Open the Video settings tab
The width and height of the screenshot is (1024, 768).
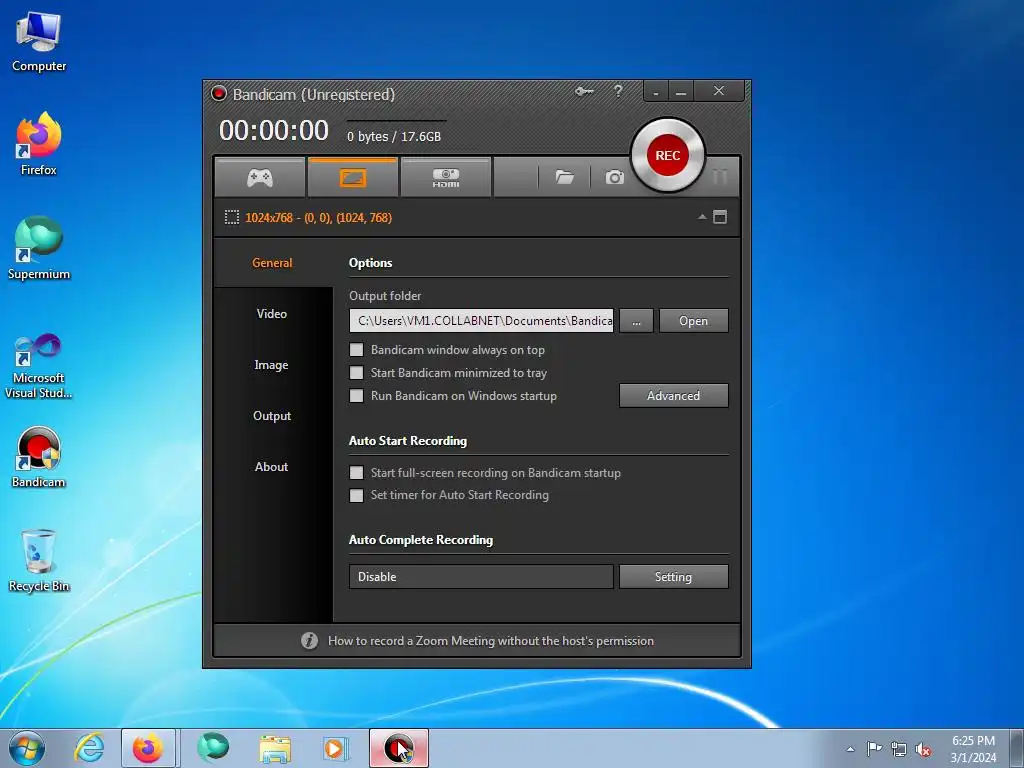coord(272,313)
